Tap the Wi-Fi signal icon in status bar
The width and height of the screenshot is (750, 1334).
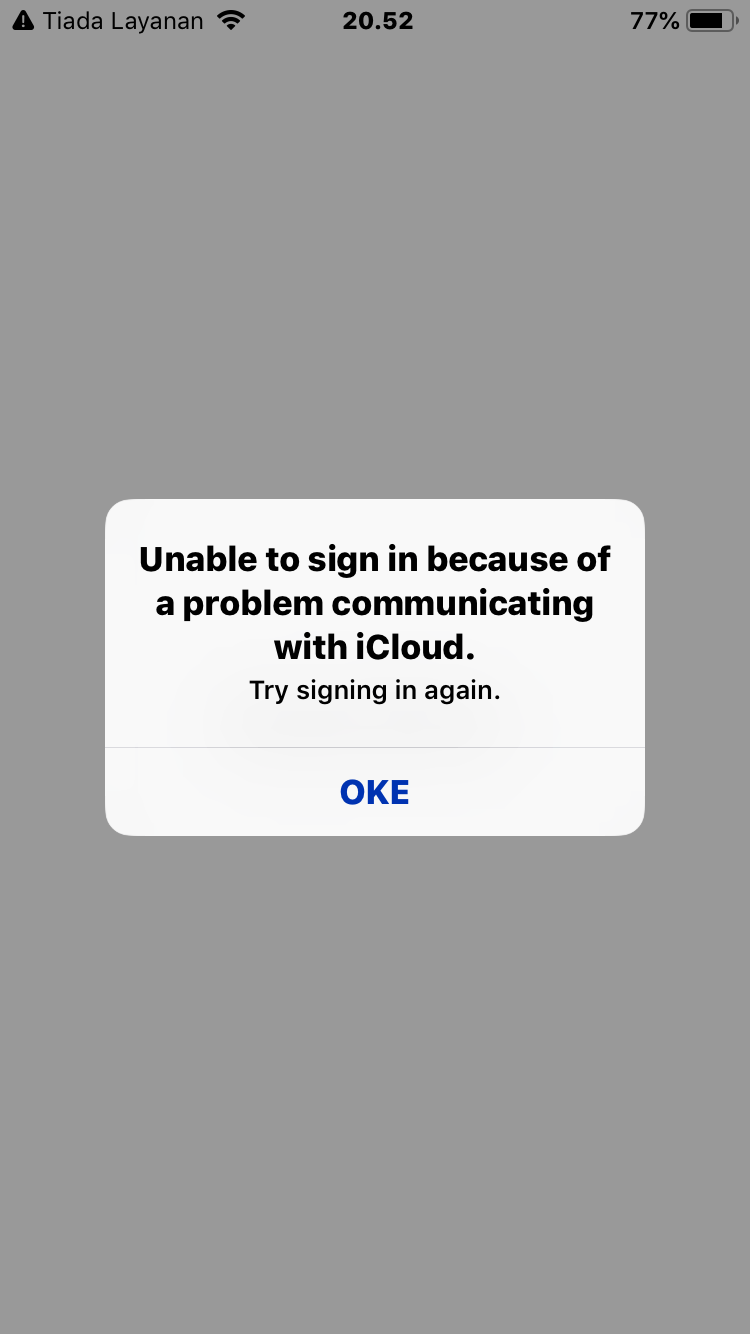(x=231, y=20)
